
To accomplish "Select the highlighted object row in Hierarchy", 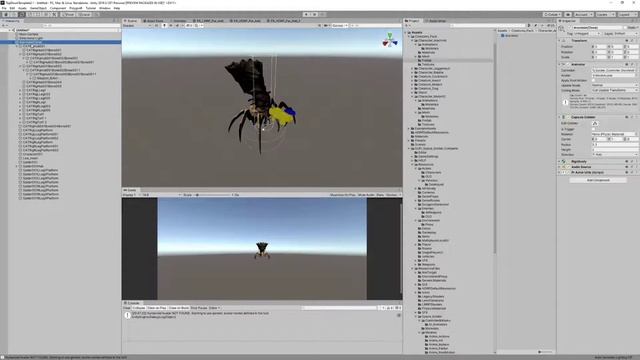I will 60,42.
